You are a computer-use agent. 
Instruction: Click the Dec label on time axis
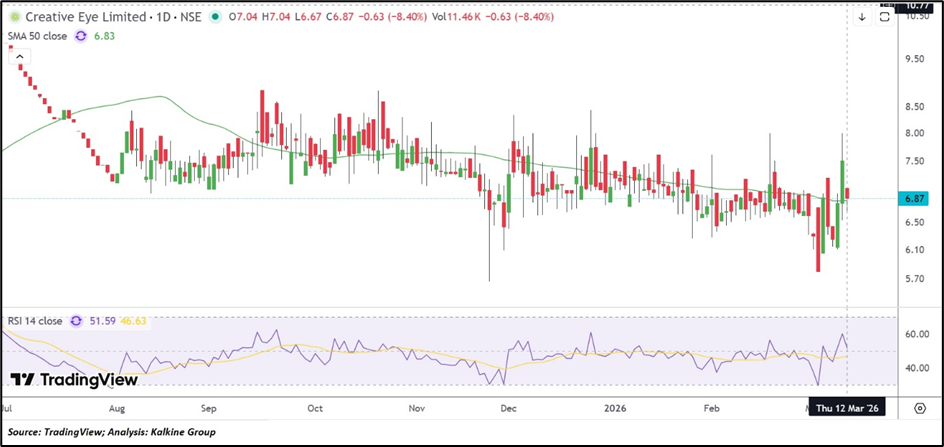(508, 409)
